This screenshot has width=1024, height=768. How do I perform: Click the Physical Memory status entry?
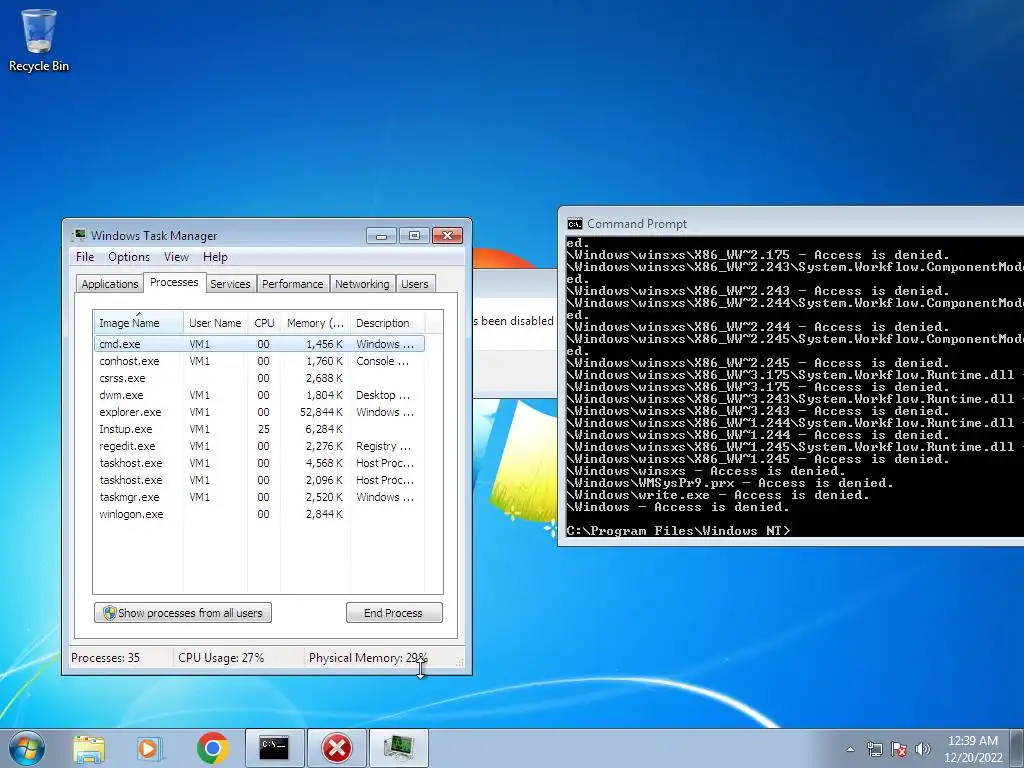click(368, 658)
